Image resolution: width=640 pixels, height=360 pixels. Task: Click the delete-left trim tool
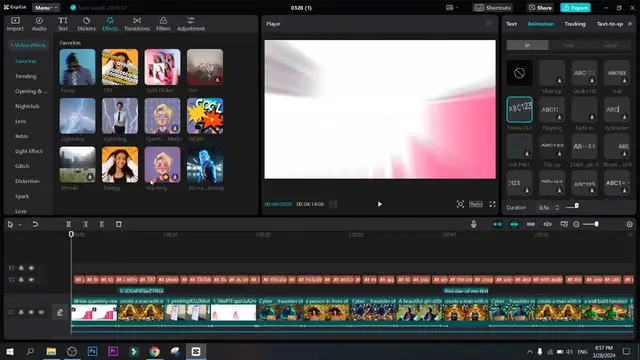pyautogui.click(x=85, y=224)
